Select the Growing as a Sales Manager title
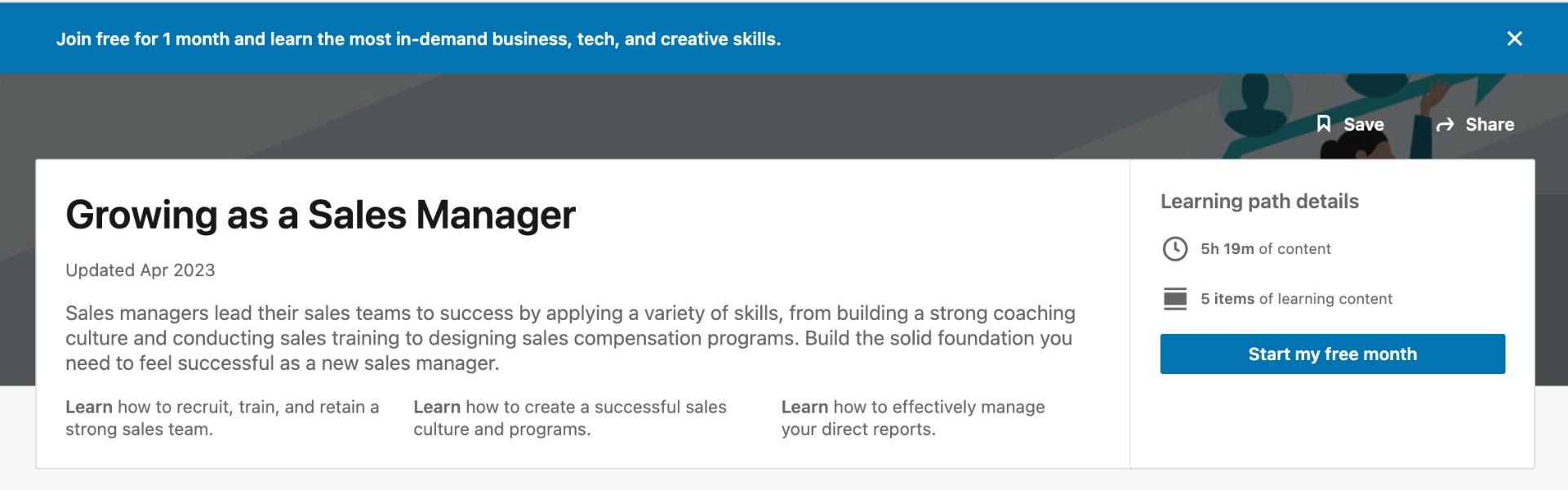Screen dimensions: 1568x490 point(320,215)
